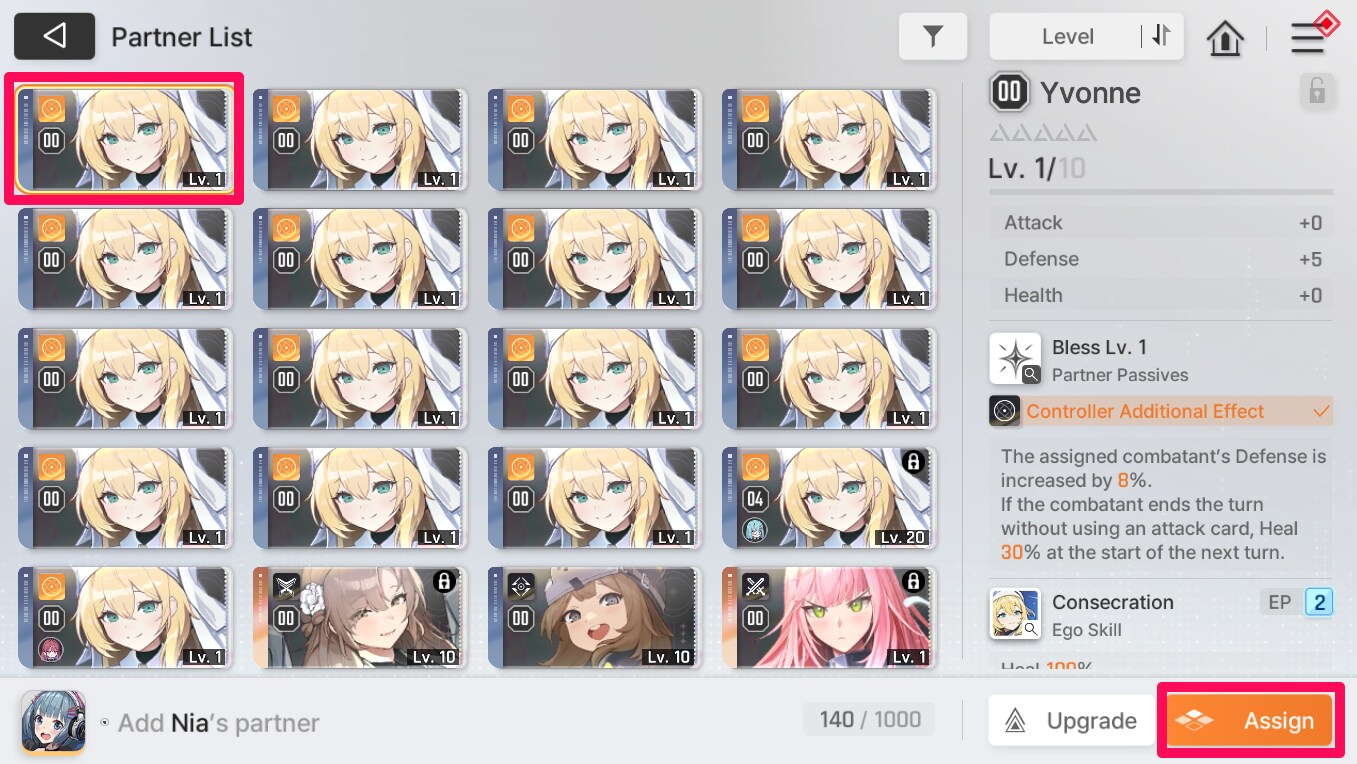Inspect the Bless Lv. 1 skill icon

[x=1014, y=359]
